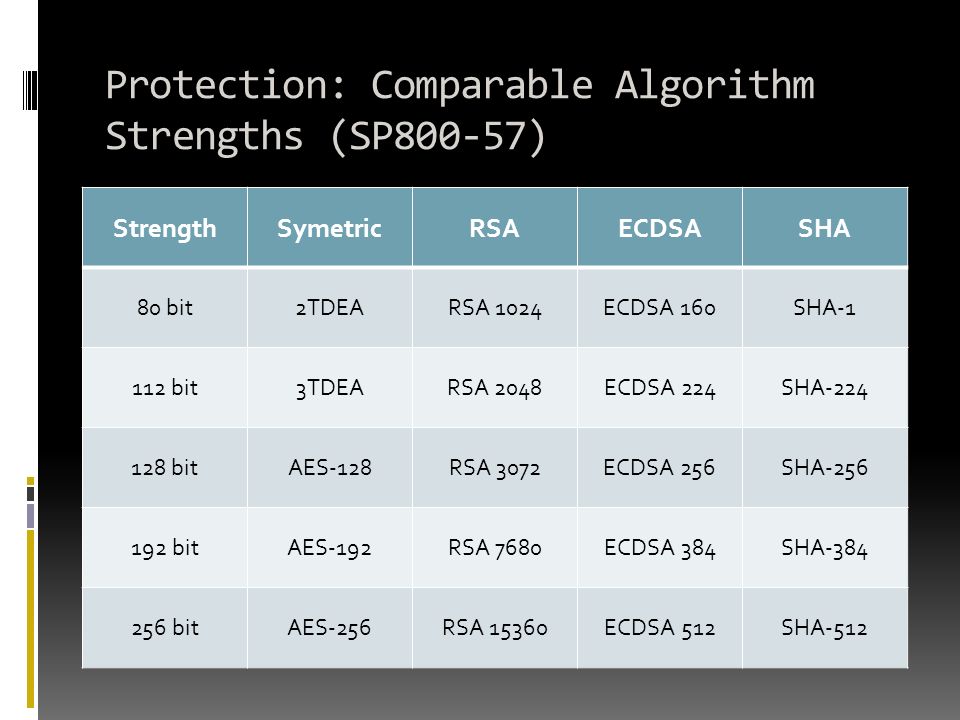This screenshot has width=960, height=720.
Task: Select the RSA 15360 cell
Action: 495,628
